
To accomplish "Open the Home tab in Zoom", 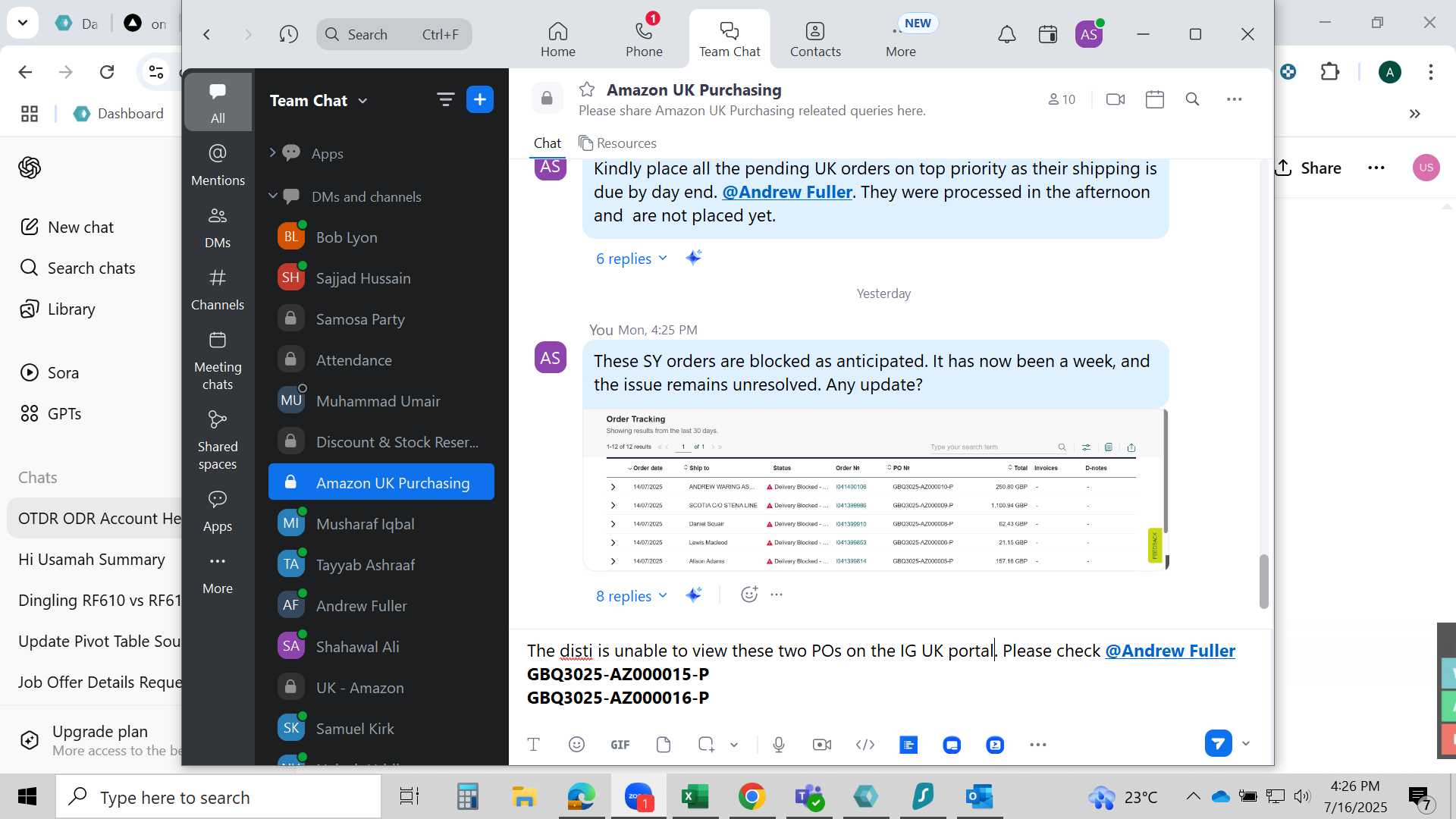I will point(558,39).
